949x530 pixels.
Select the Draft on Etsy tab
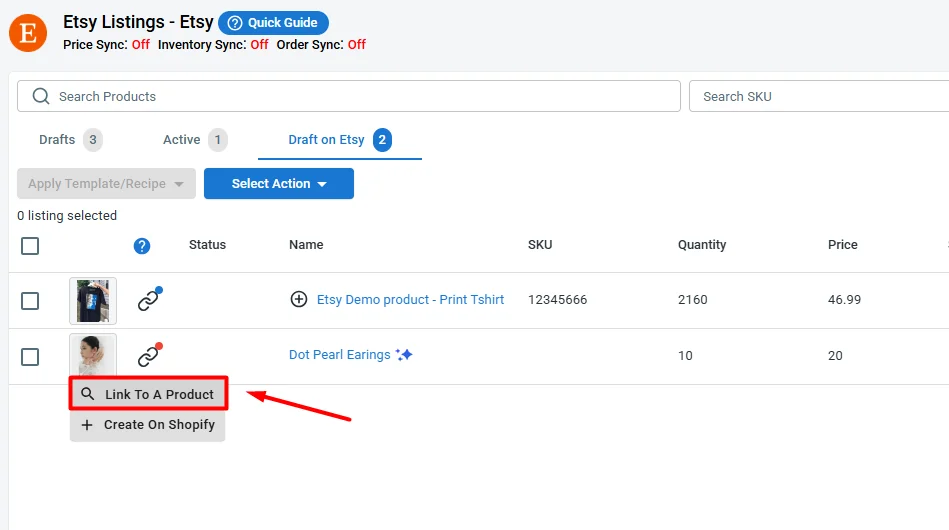coord(327,140)
